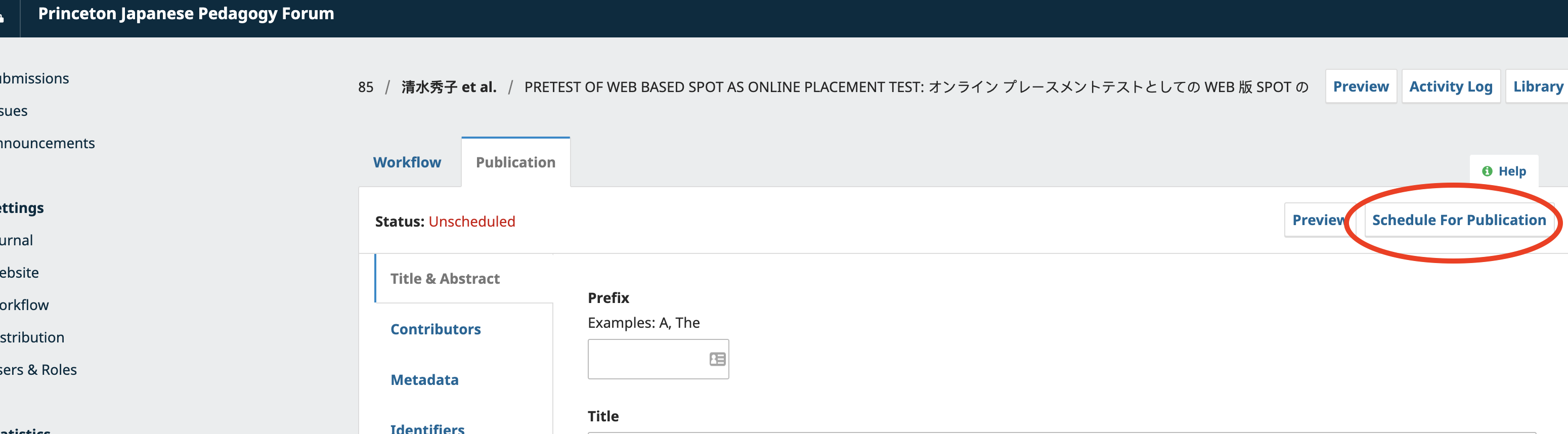This screenshot has height=434, width=1568.
Task: Click the green Help info icon
Action: point(1487,171)
